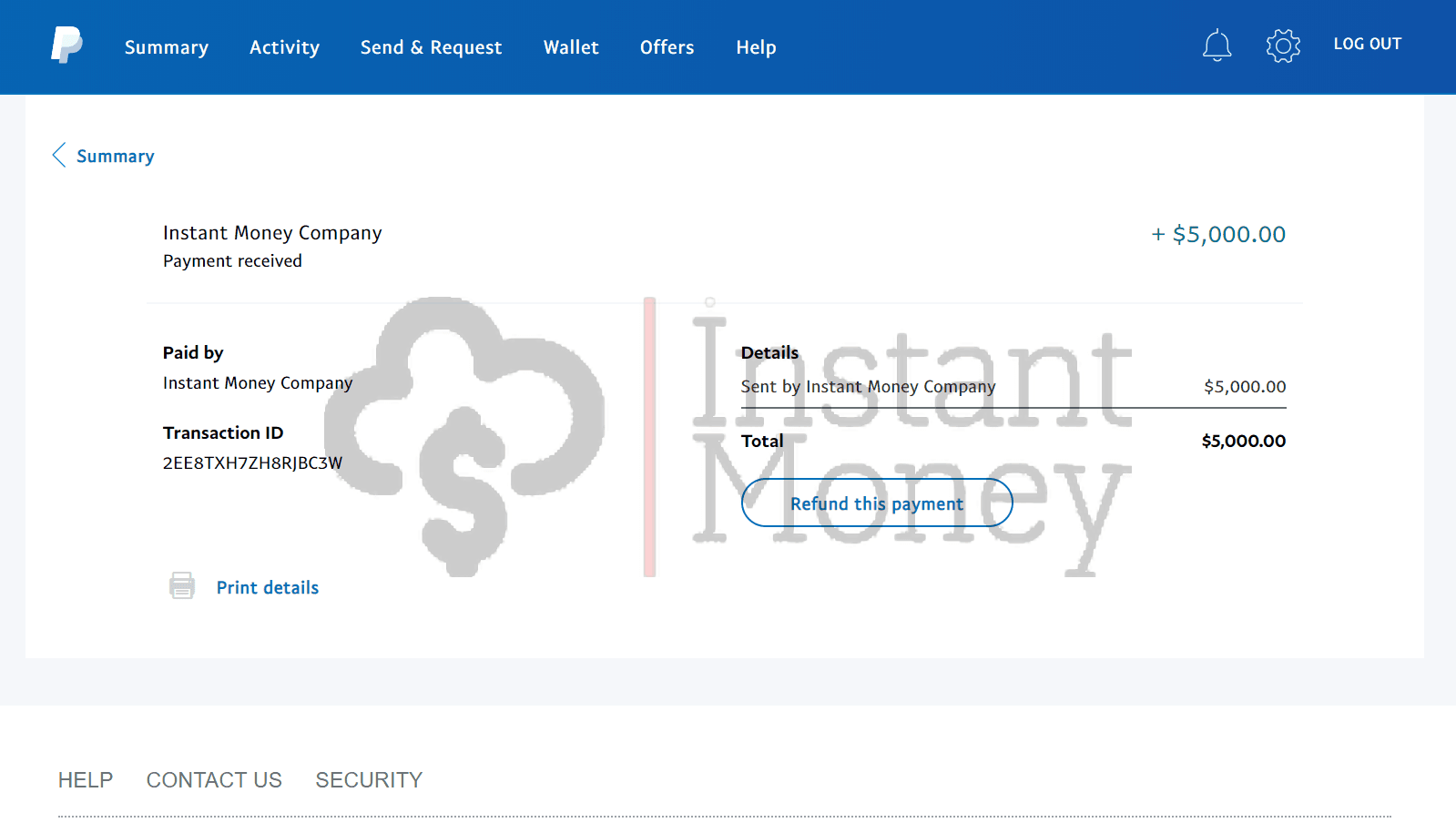Click the Total $5,000.00 value
Image resolution: width=1456 pixels, height=833 pixels.
(1244, 441)
